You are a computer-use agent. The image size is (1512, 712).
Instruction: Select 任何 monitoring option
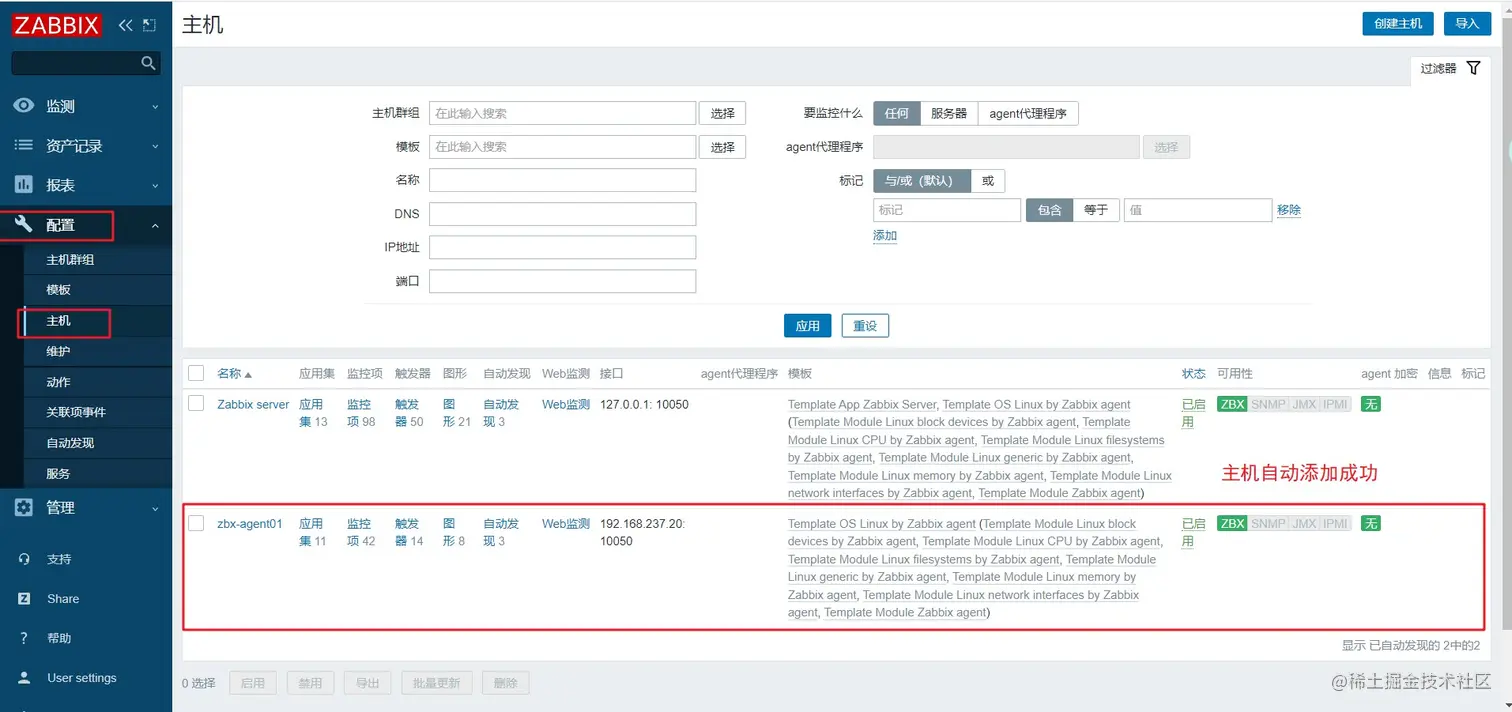pos(897,113)
